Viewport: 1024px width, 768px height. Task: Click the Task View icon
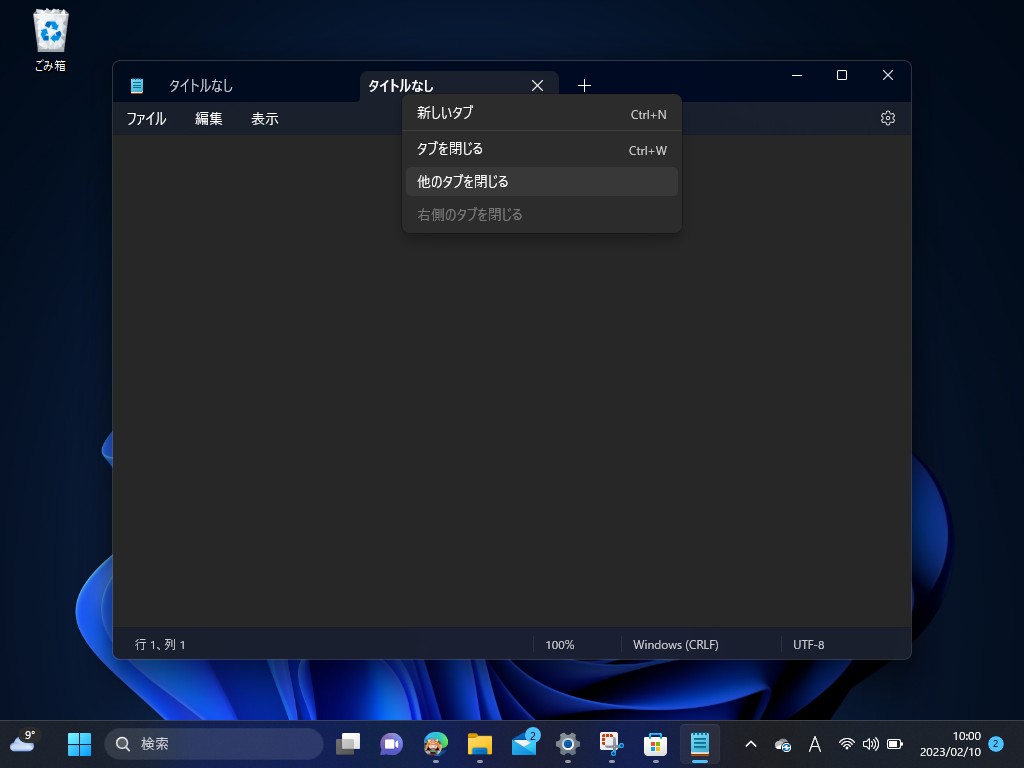click(x=348, y=744)
